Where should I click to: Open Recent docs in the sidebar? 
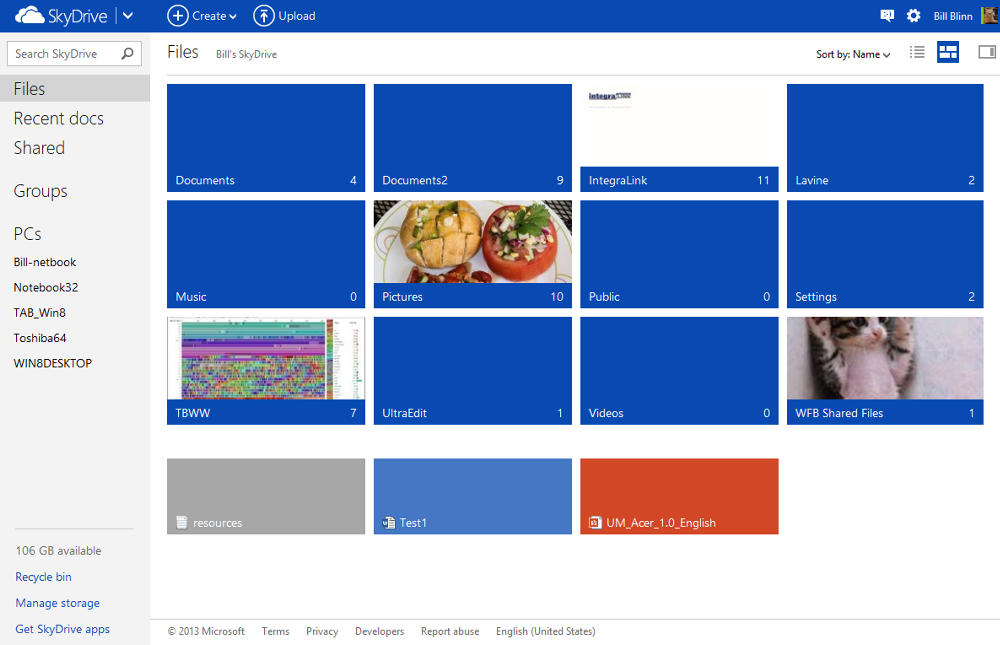59,118
